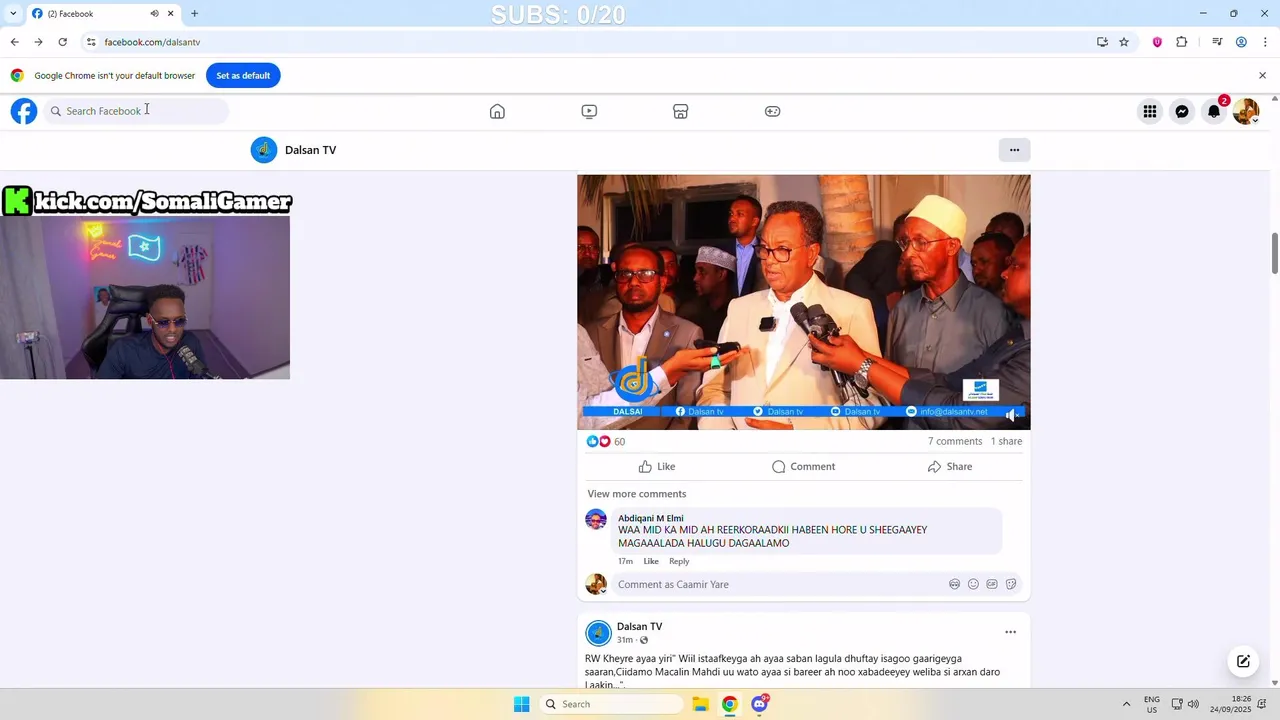Click the 31m post timestamp
This screenshot has height=720, width=1280.
[625, 640]
